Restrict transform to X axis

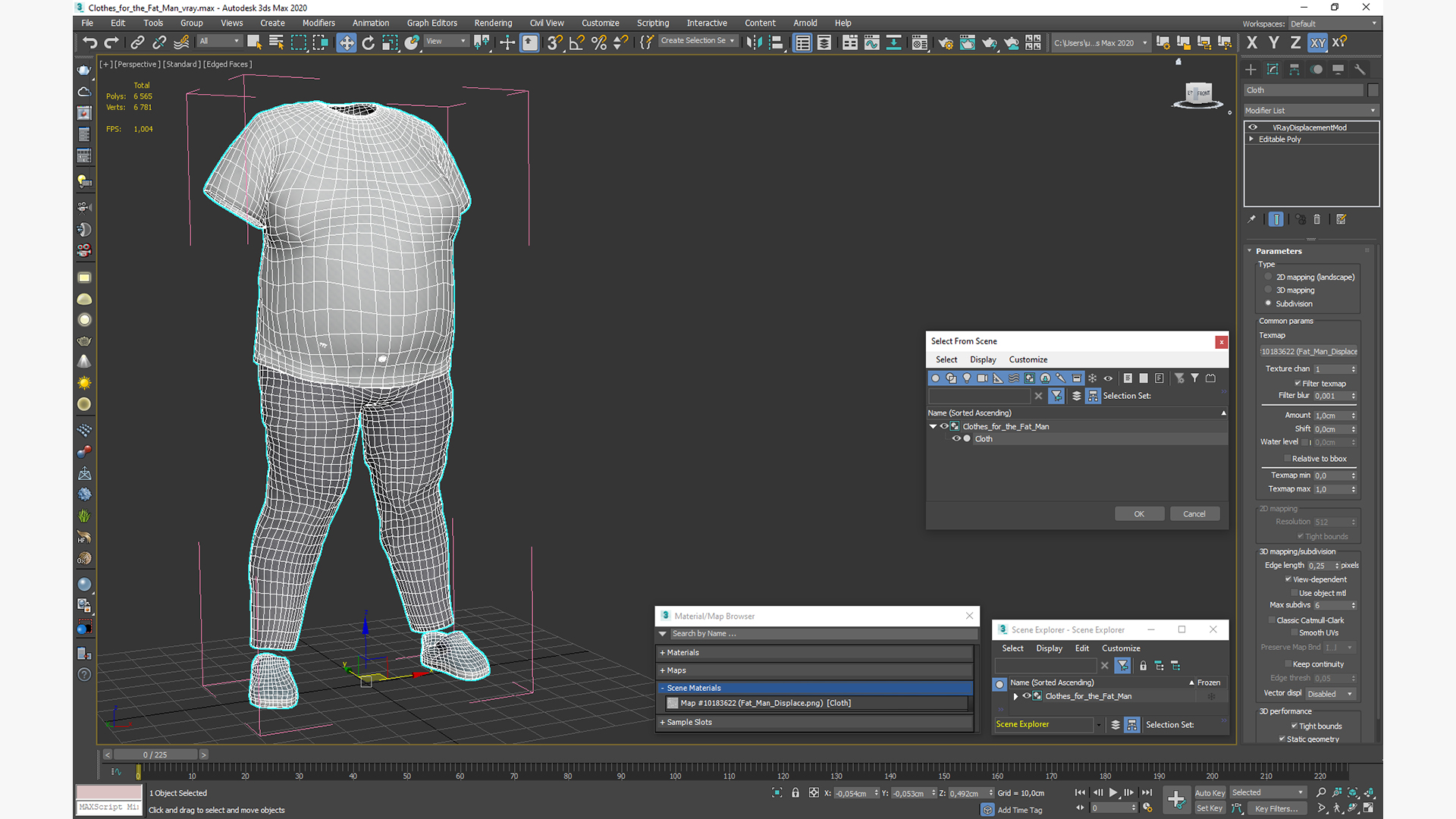click(x=1252, y=42)
